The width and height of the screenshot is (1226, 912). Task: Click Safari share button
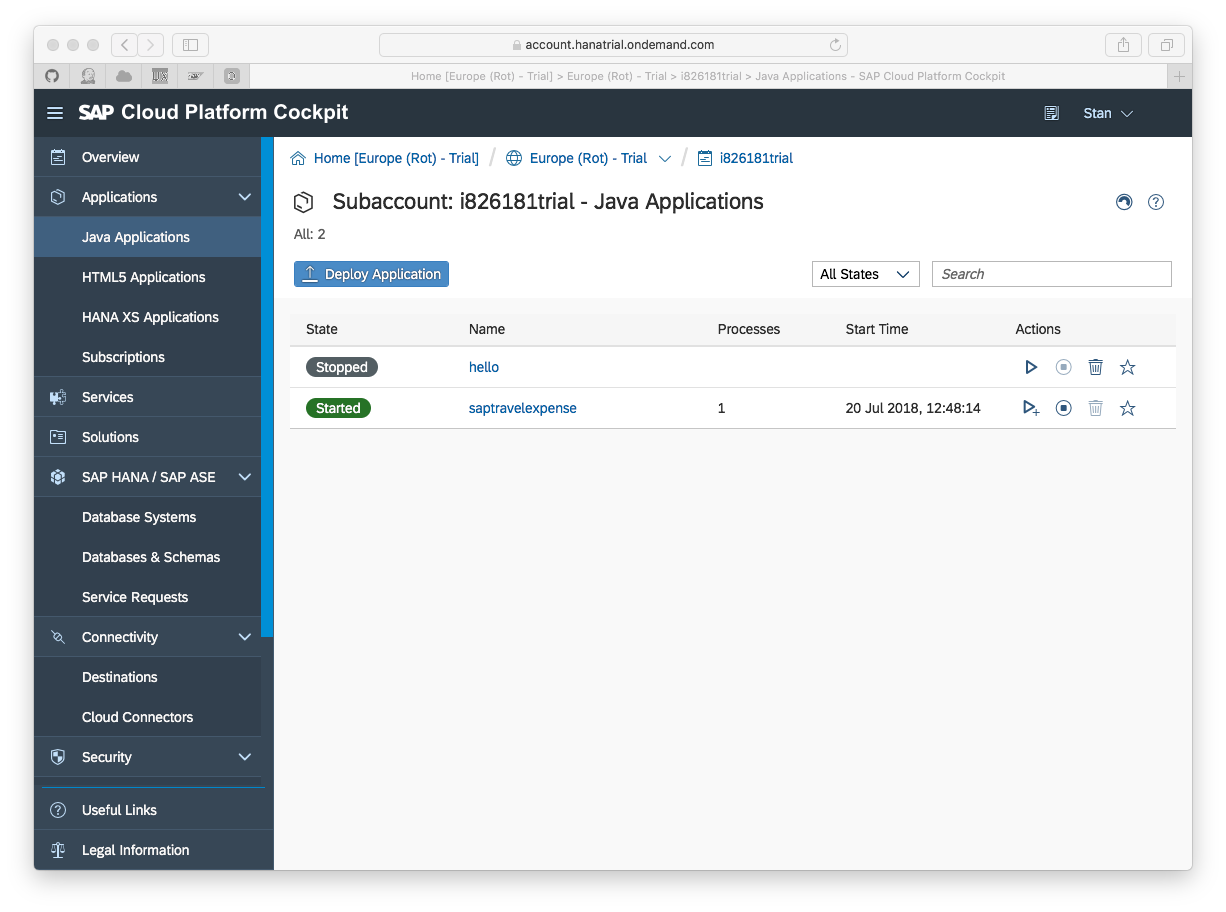click(x=1123, y=44)
